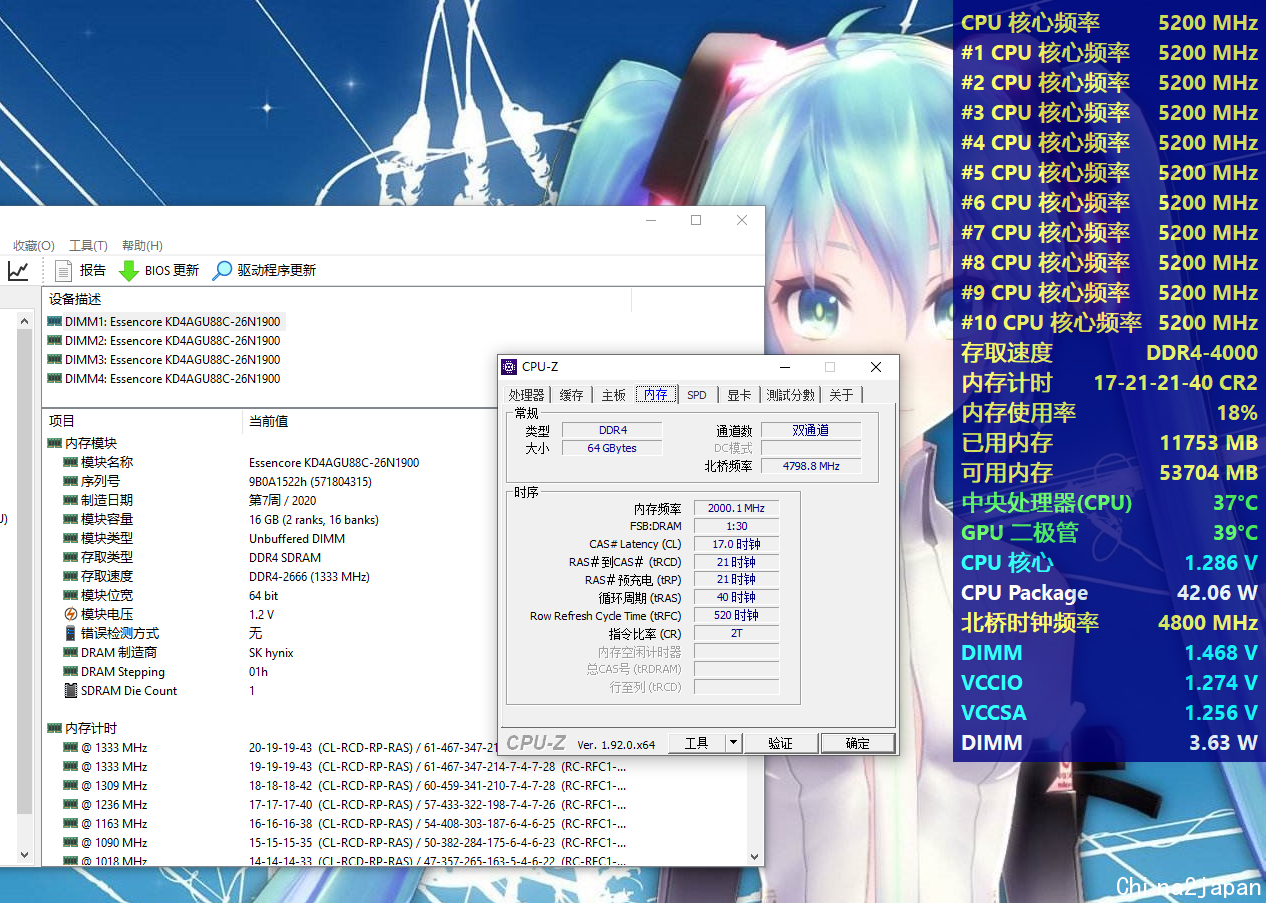Click the 项目 column header
Viewport: 1266px width, 903px height.
tap(62, 421)
